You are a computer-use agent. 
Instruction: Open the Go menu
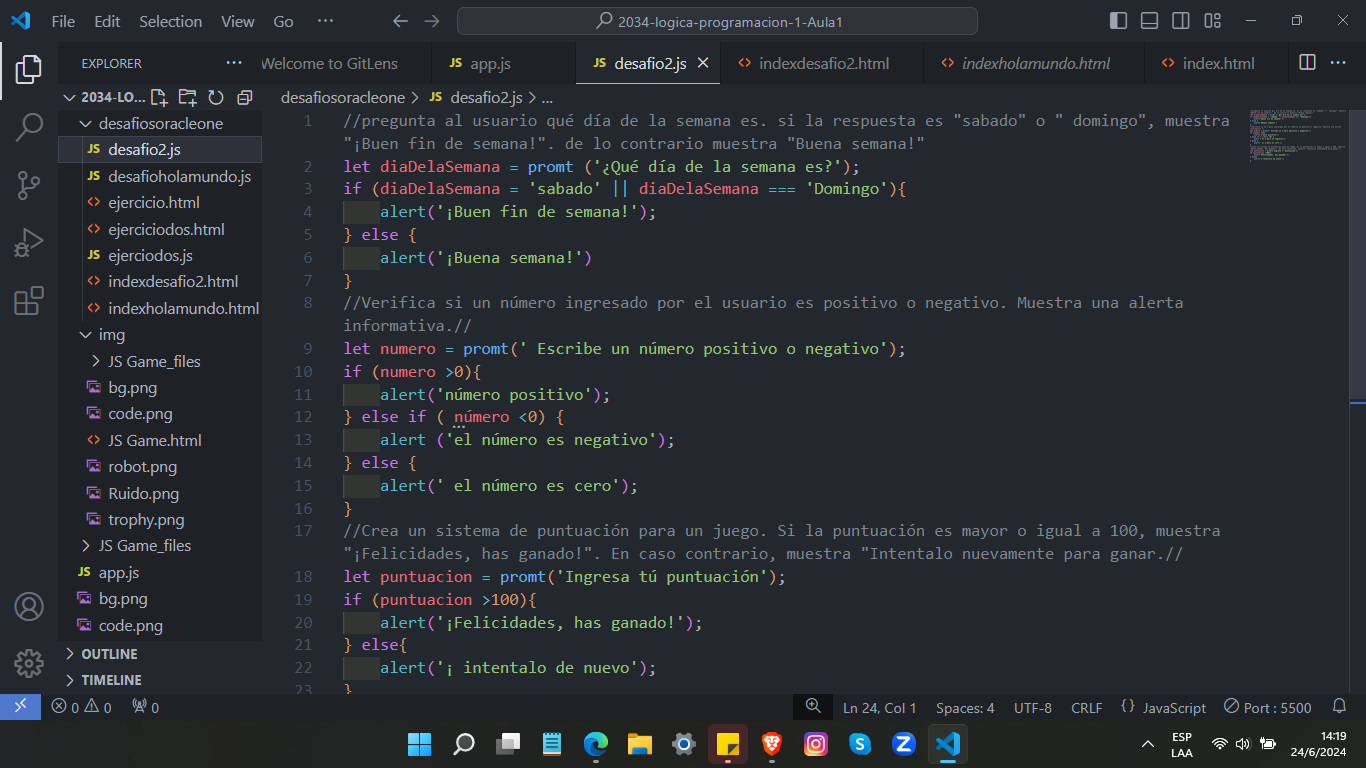coord(284,21)
